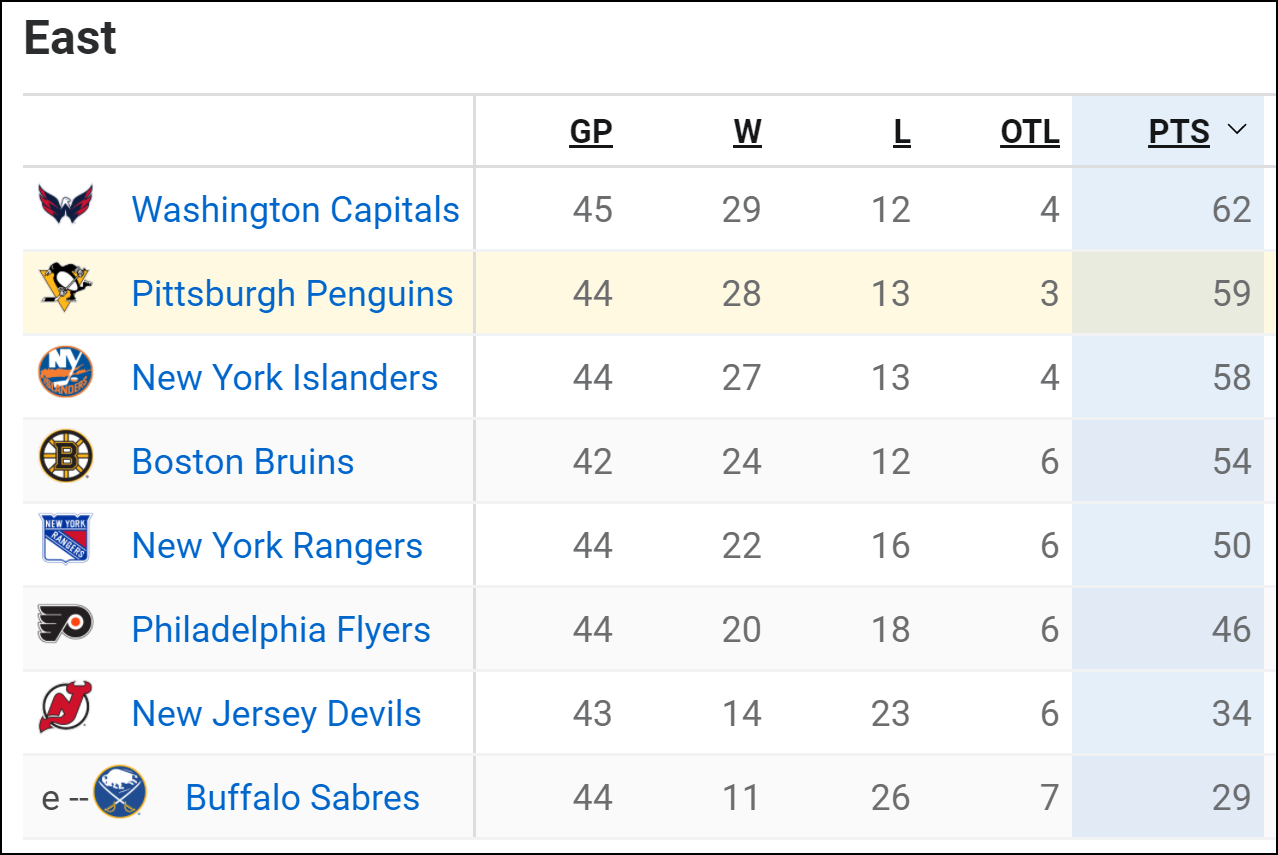Sort the table by L column
The height and width of the screenshot is (855, 1278).
[902, 132]
